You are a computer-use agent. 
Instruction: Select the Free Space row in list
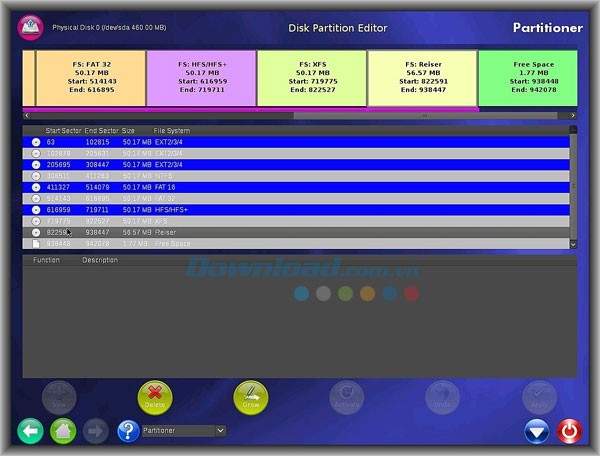(300, 243)
